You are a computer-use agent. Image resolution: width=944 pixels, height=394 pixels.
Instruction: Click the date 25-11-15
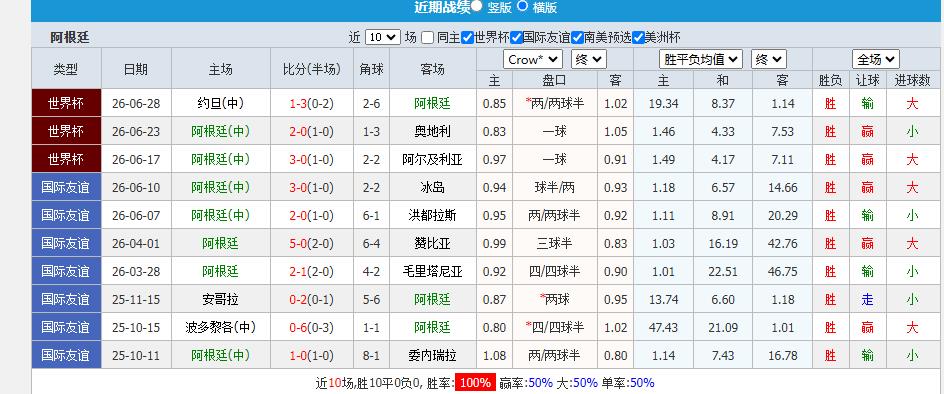click(x=136, y=299)
